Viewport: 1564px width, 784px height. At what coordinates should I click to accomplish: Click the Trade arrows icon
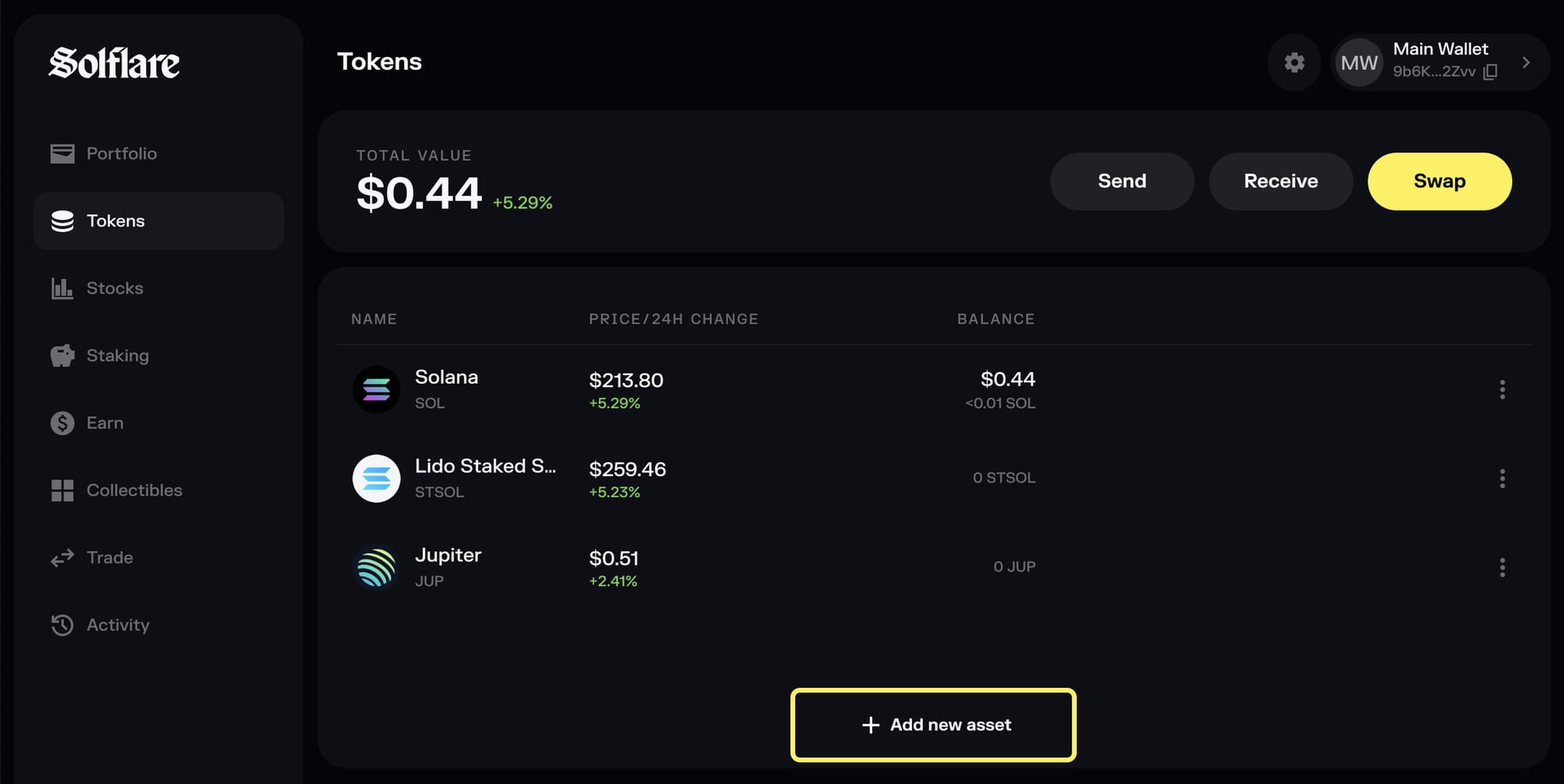(63, 557)
